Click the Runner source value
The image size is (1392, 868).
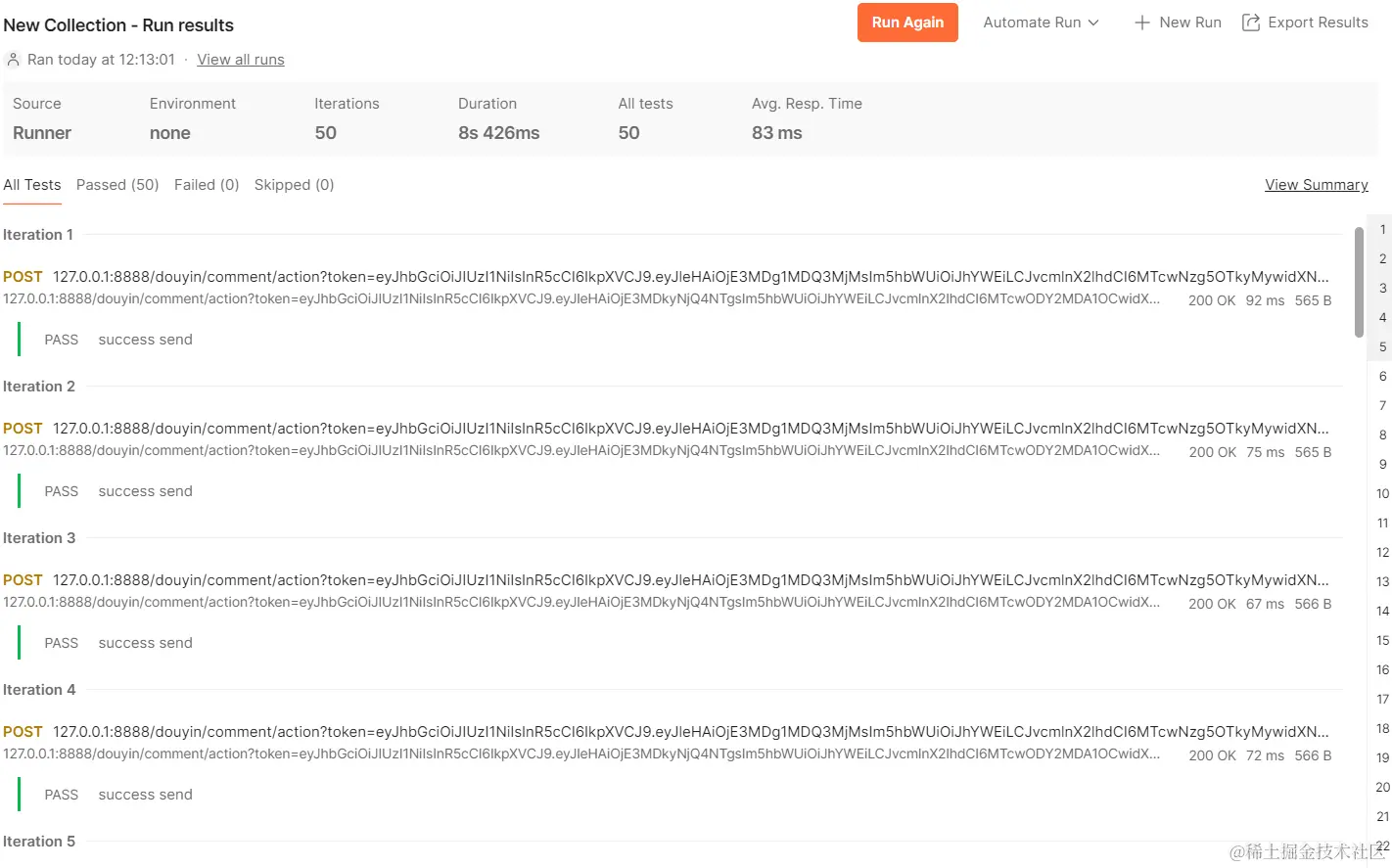42,133
